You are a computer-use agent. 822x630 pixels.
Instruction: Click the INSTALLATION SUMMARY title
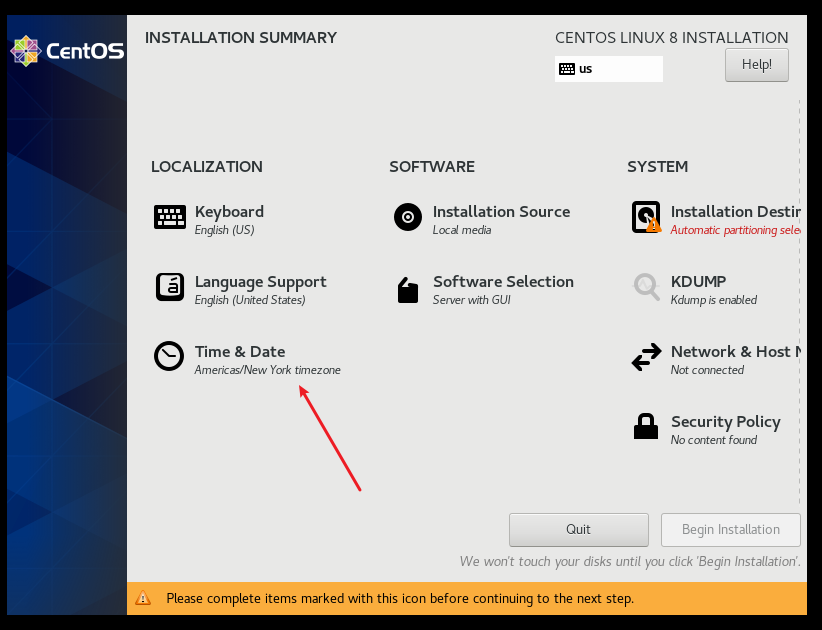(x=241, y=38)
